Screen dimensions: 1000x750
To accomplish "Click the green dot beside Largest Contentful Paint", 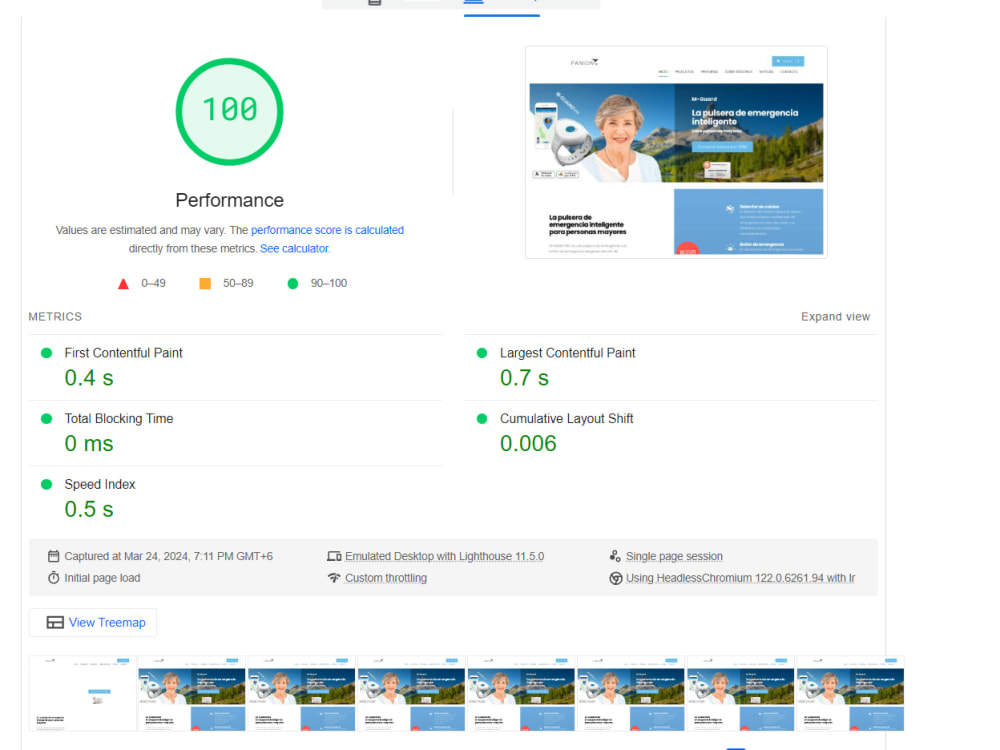I will [x=484, y=353].
